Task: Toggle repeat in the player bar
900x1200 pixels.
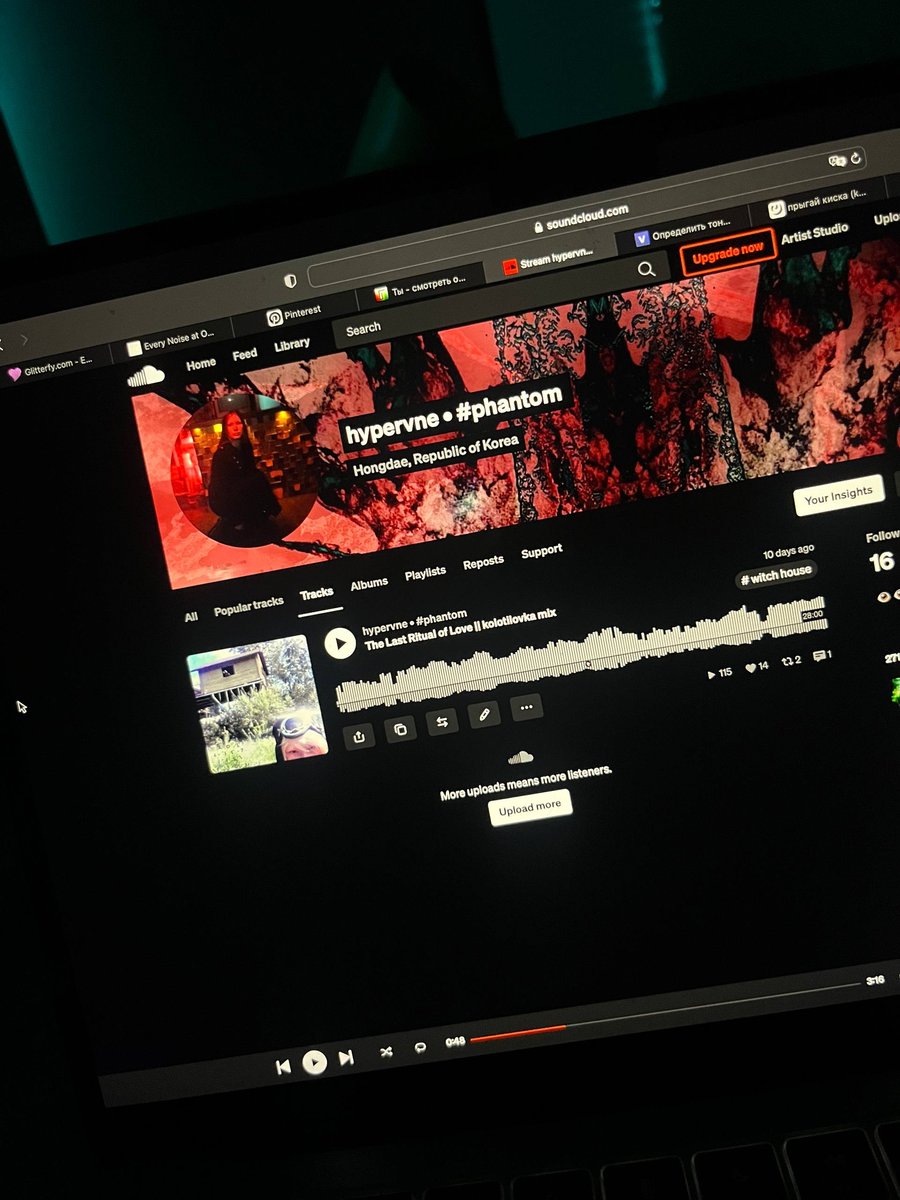Action: pos(420,1047)
